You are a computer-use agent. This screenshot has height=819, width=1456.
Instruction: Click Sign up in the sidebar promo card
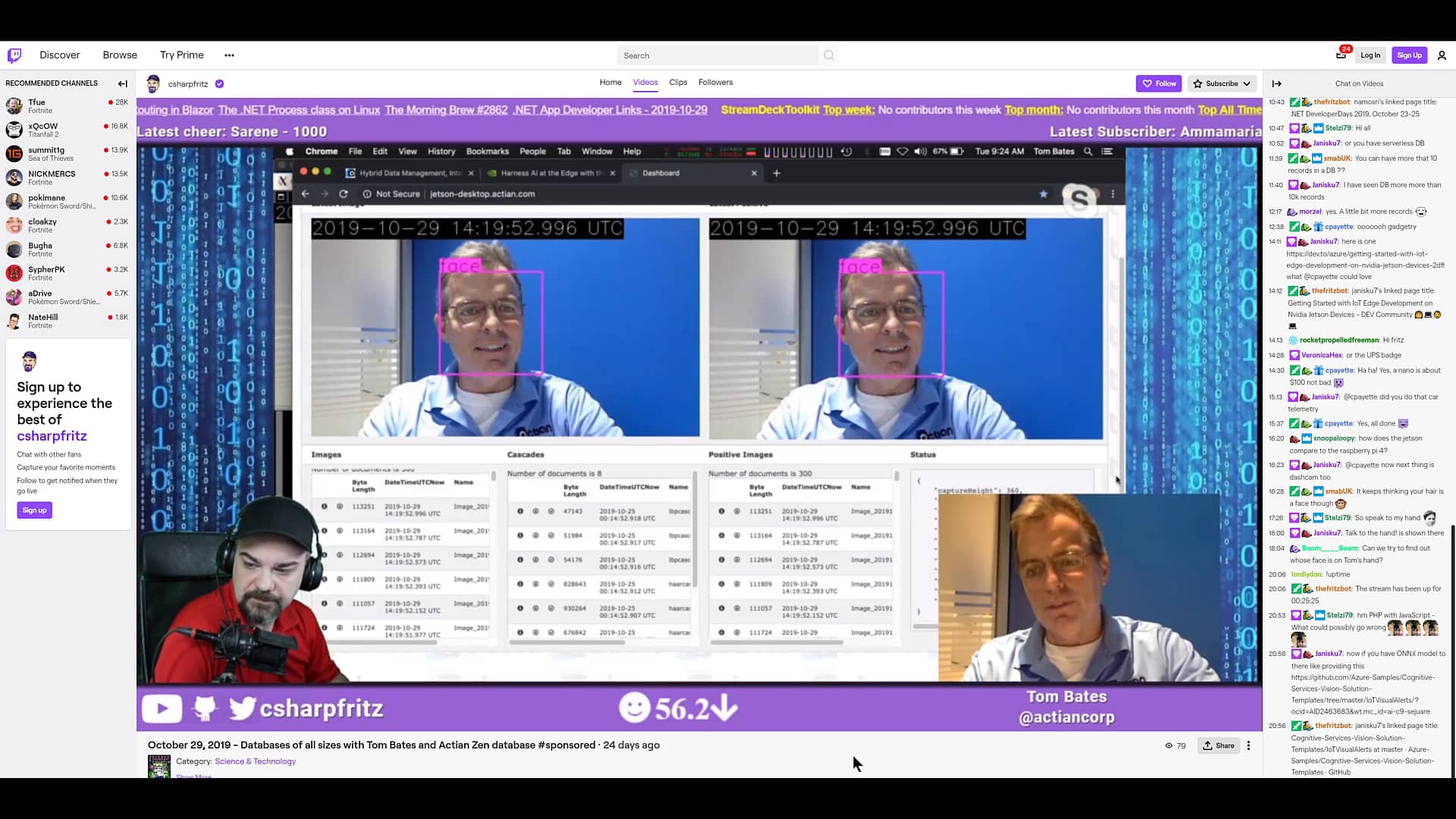(x=34, y=510)
